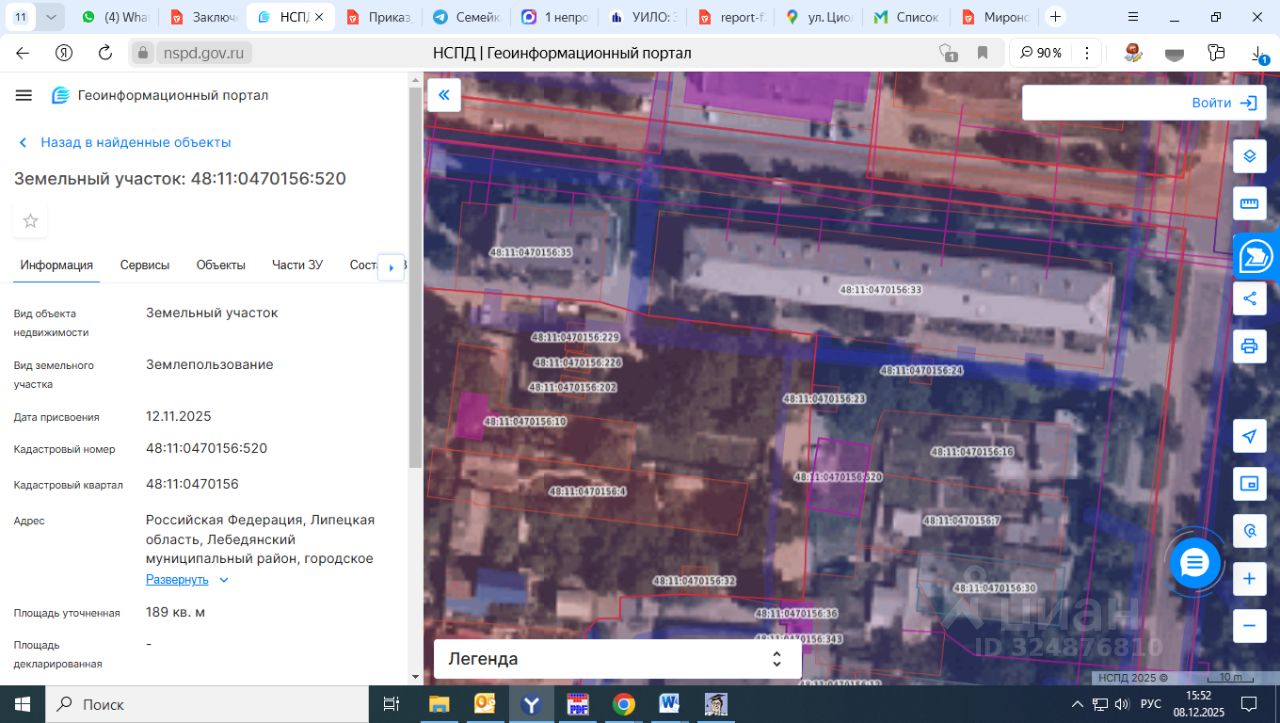Switch to the ул. Цио Google Maps tab
Screen dimensions: 1280x723
point(820,17)
